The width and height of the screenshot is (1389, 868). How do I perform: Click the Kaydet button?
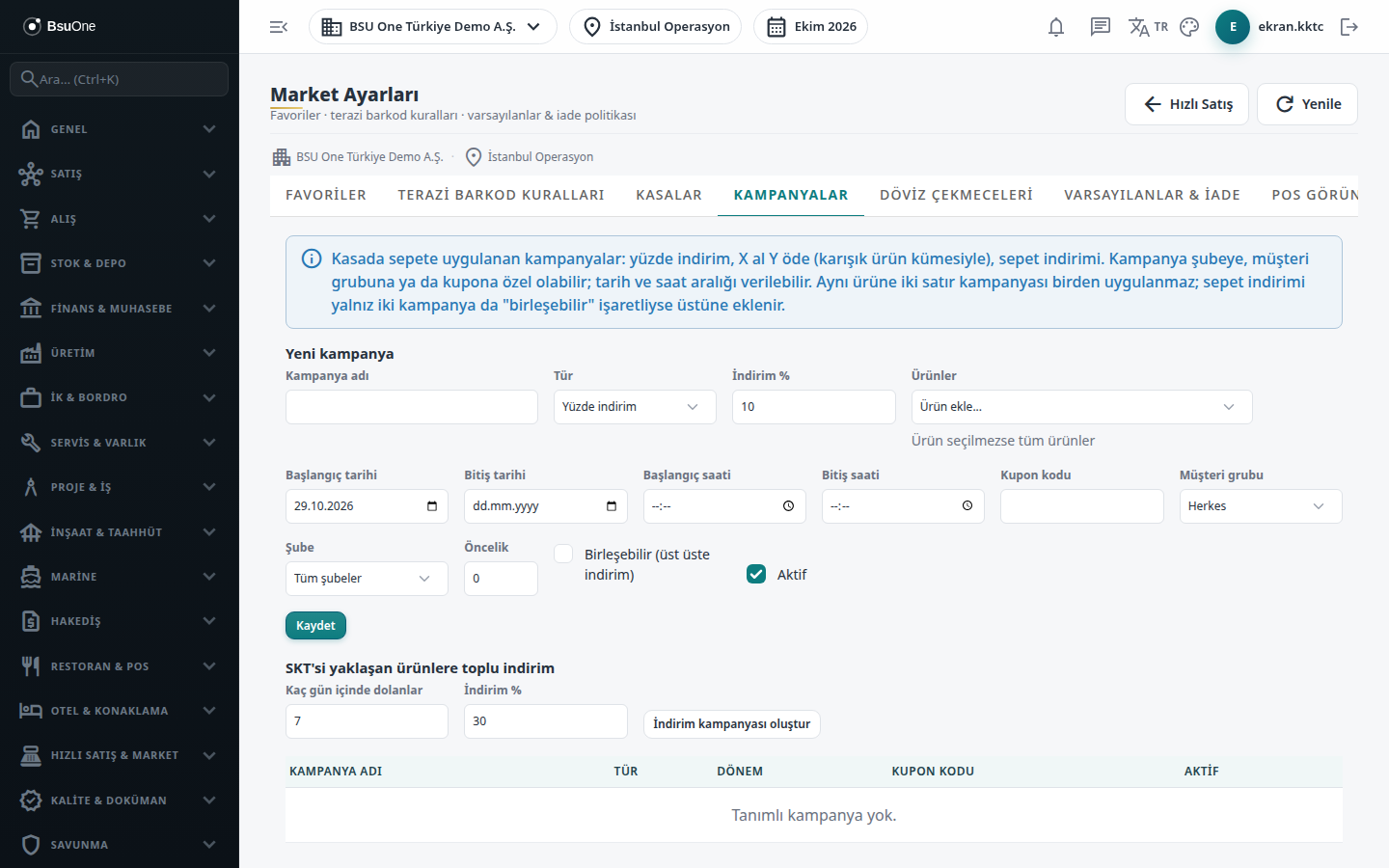[315, 626]
